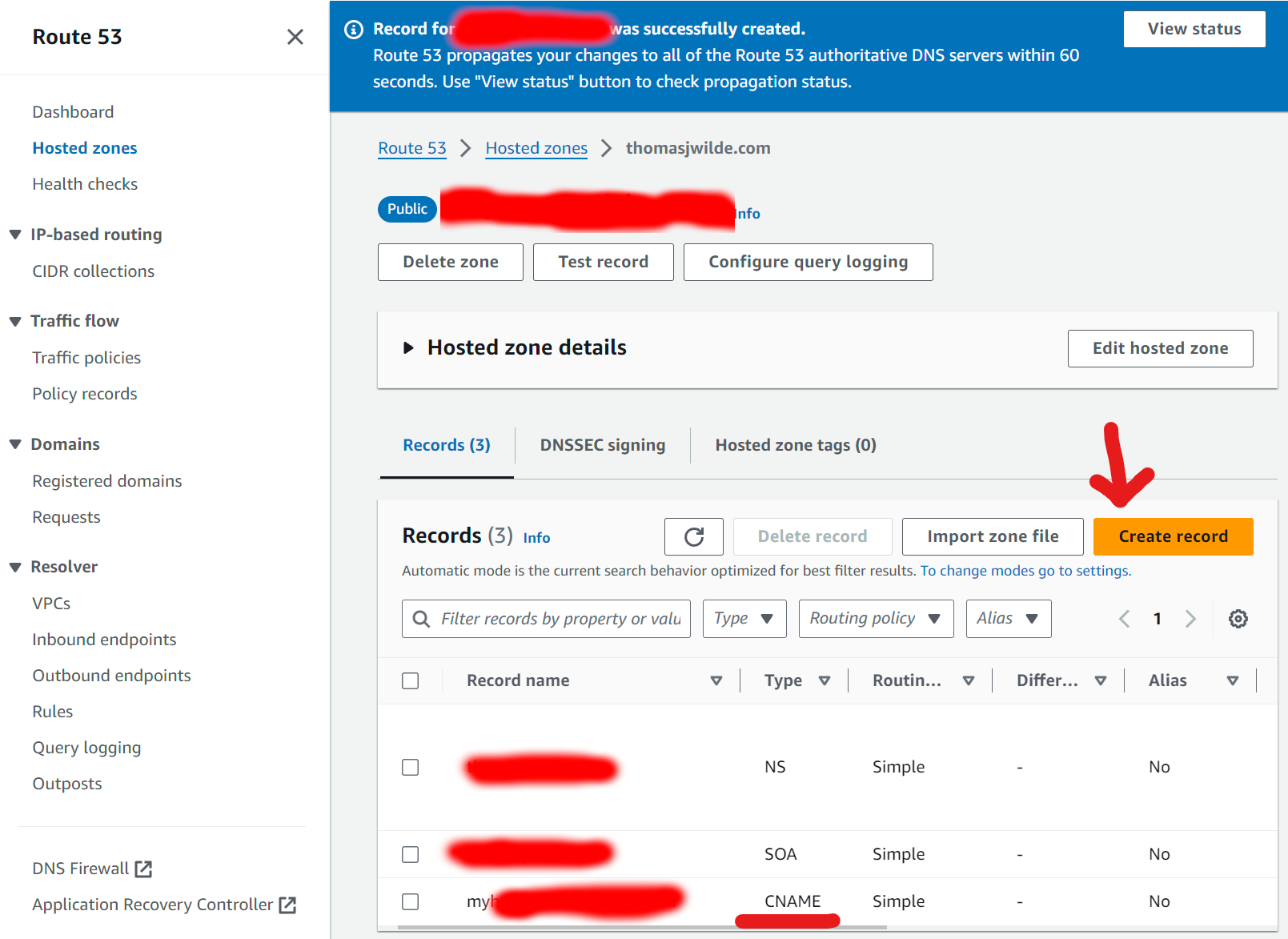Open table preferences gear icon
The image size is (1288, 939).
[x=1238, y=619]
